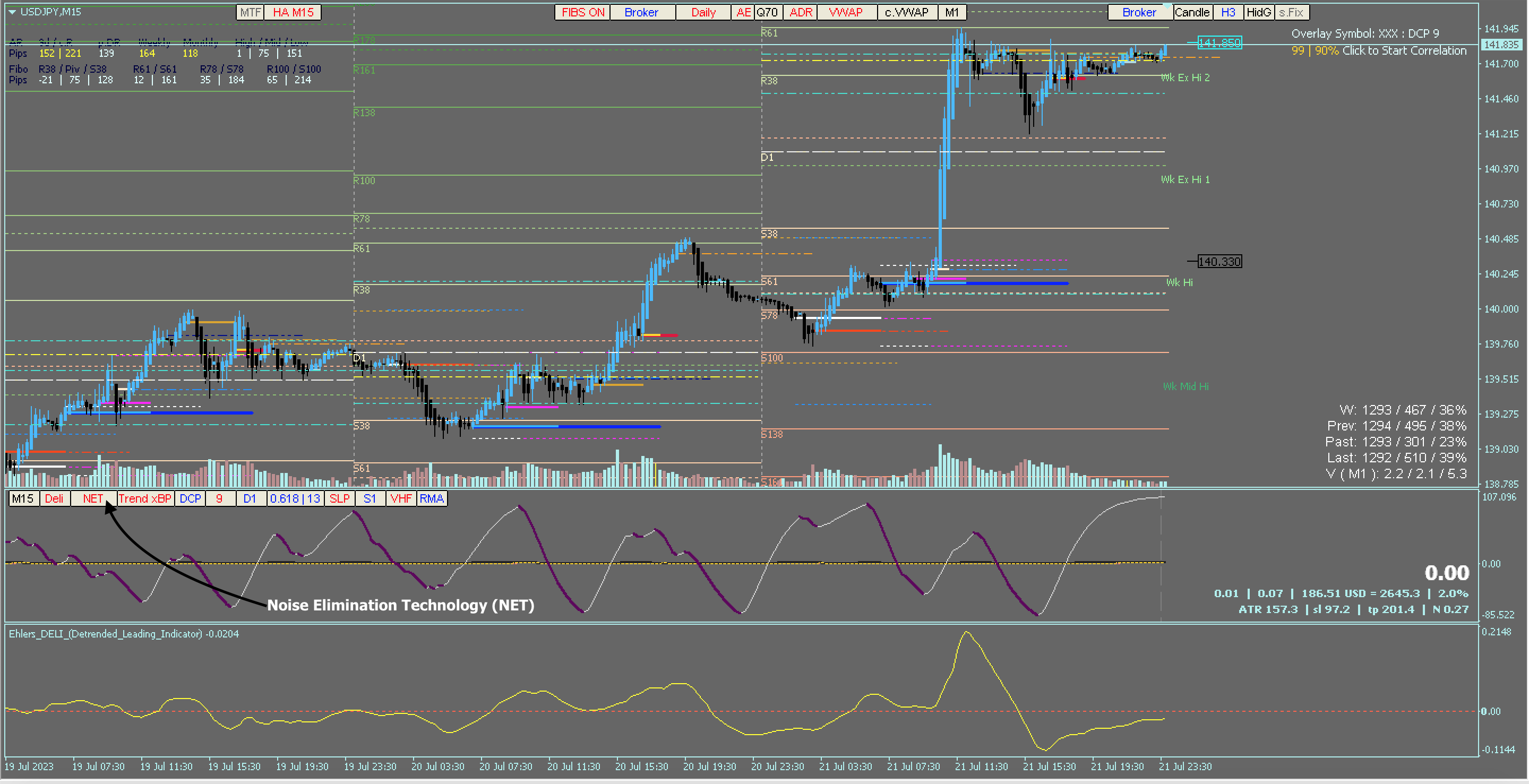Click the H3 timeframe button

pyautogui.click(x=1227, y=12)
